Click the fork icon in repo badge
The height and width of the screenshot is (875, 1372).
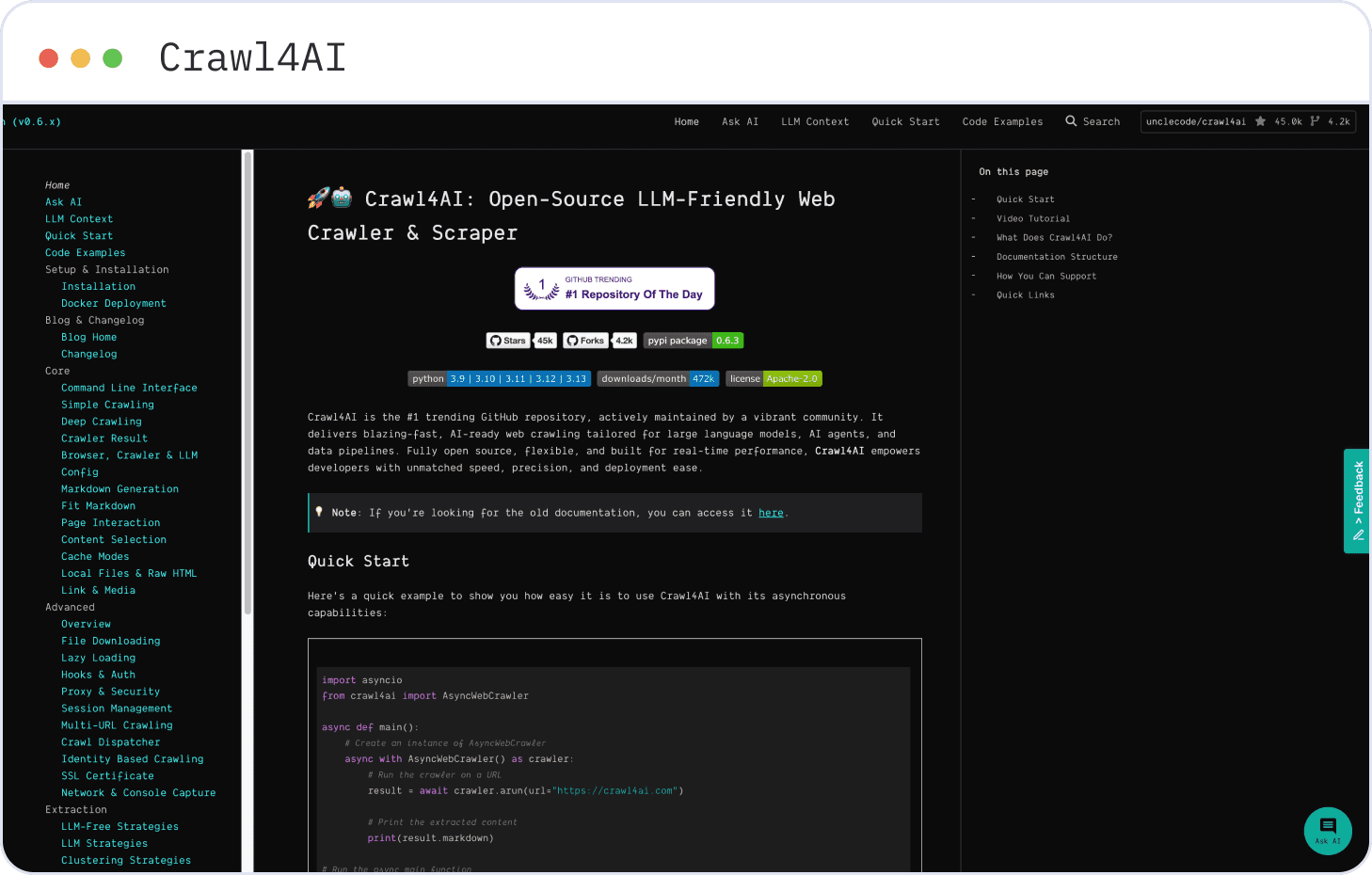tap(1315, 121)
